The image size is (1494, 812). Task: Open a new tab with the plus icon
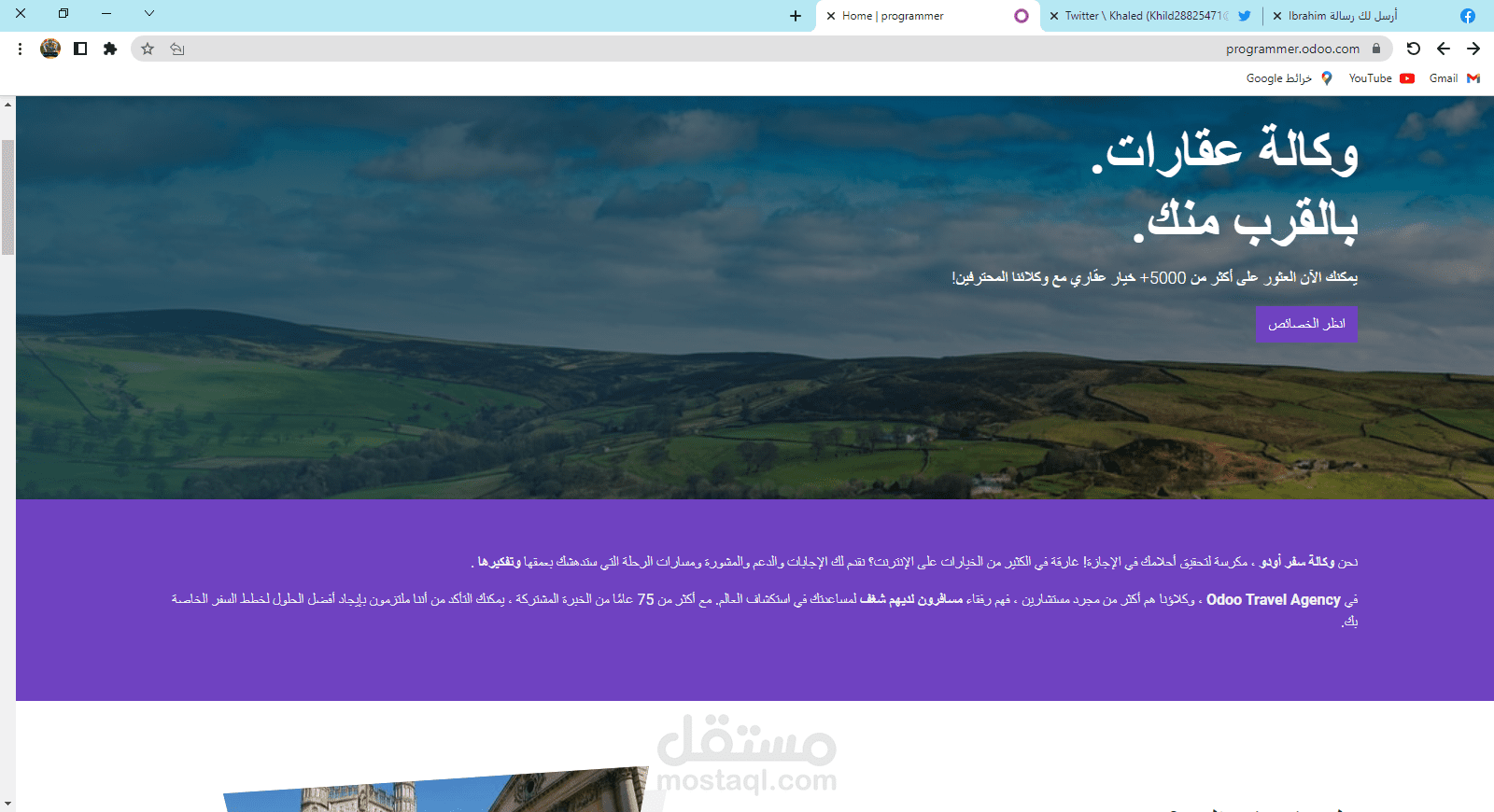(x=796, y=16)
